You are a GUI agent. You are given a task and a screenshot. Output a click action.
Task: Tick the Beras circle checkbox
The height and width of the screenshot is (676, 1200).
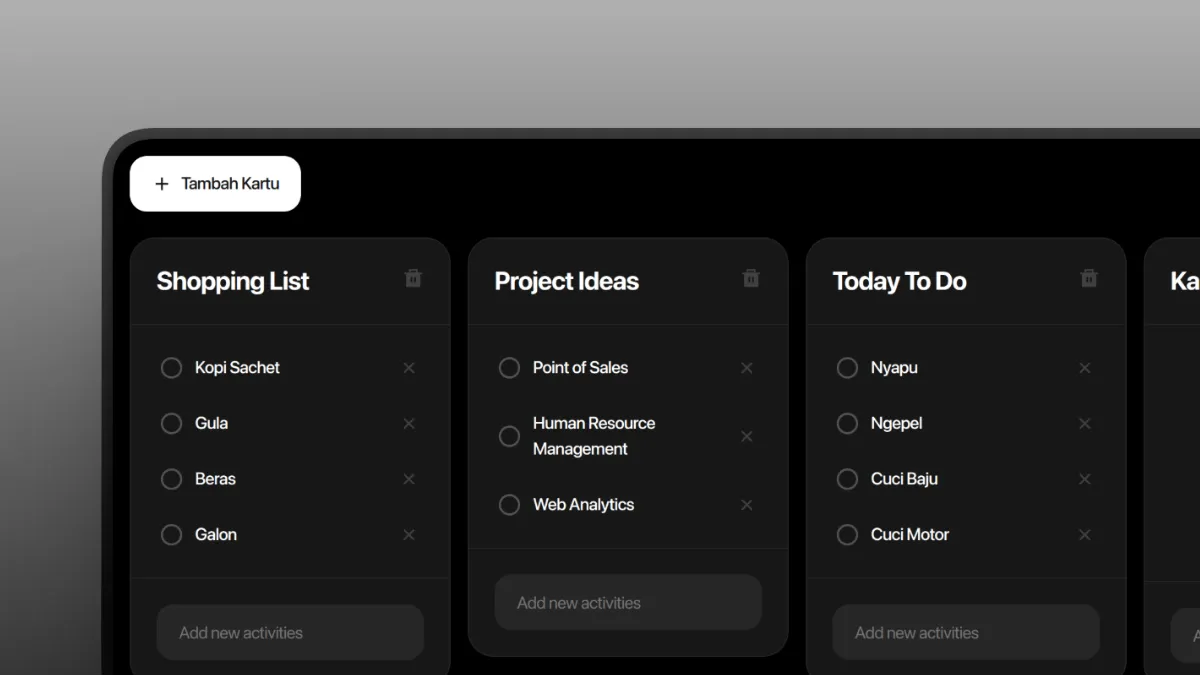[x=171, y=479]
